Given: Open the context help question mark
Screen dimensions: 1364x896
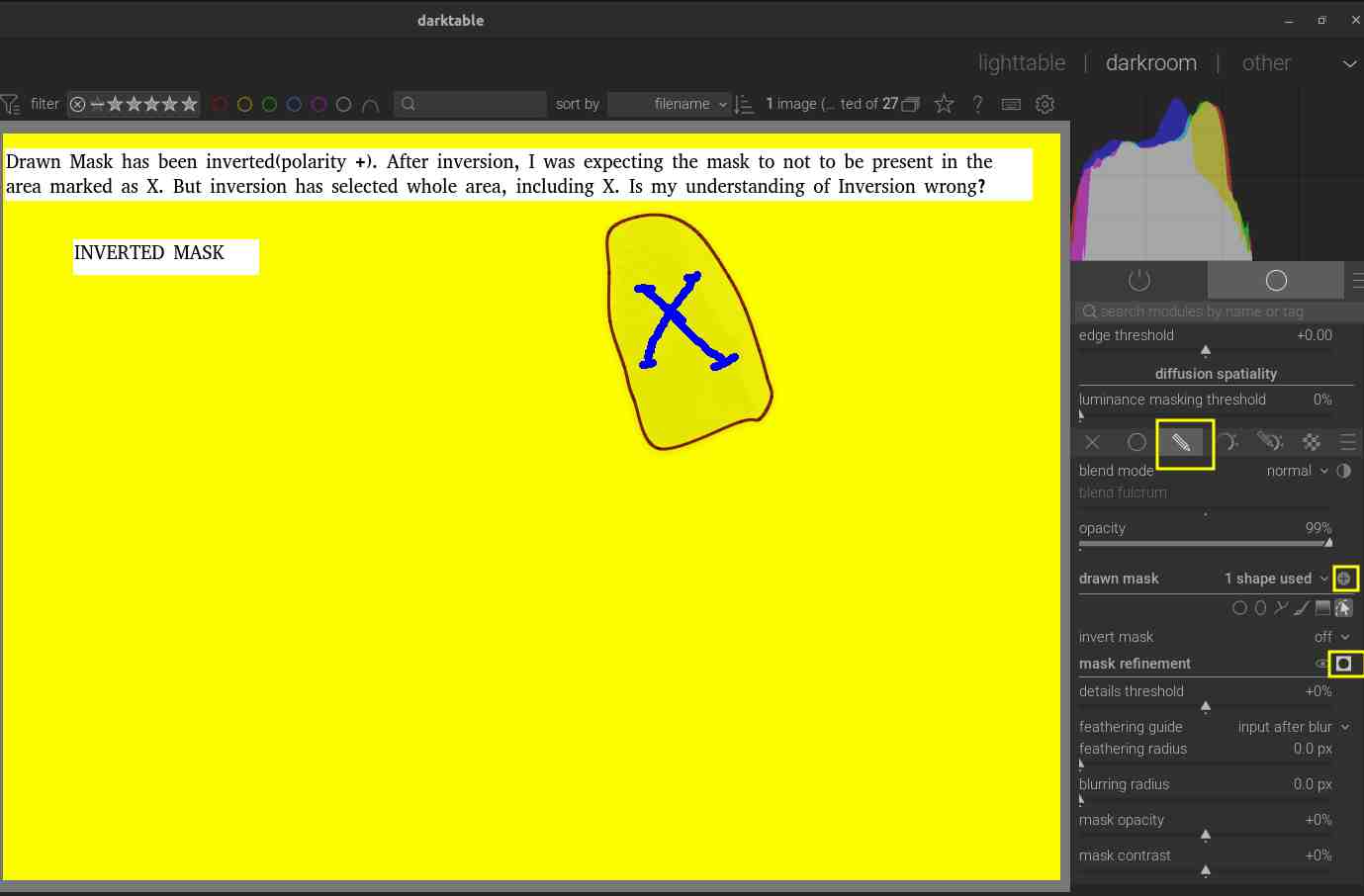Looking at the screenshot, I should tap(977, 104).
